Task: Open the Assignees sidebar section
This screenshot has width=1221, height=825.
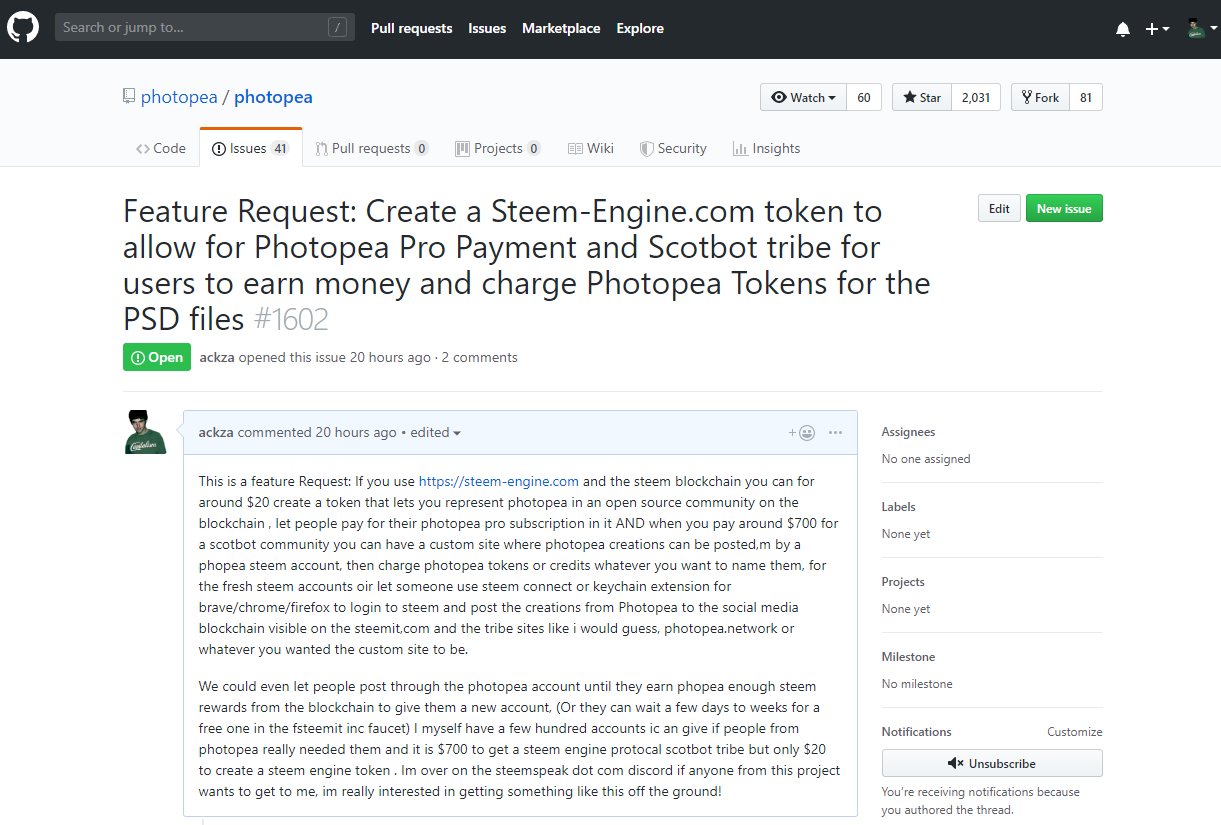Action: coord(908,432)
